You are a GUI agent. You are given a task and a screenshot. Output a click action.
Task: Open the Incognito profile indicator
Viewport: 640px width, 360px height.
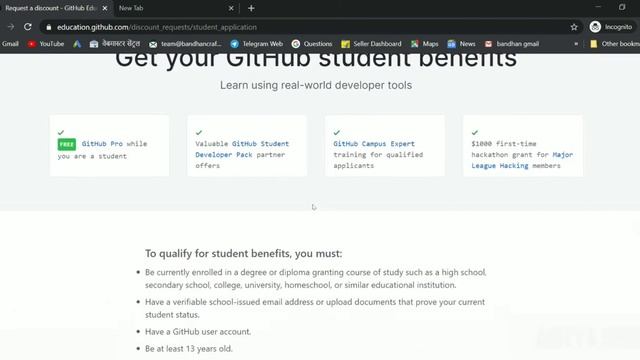[x=611, y=27]
